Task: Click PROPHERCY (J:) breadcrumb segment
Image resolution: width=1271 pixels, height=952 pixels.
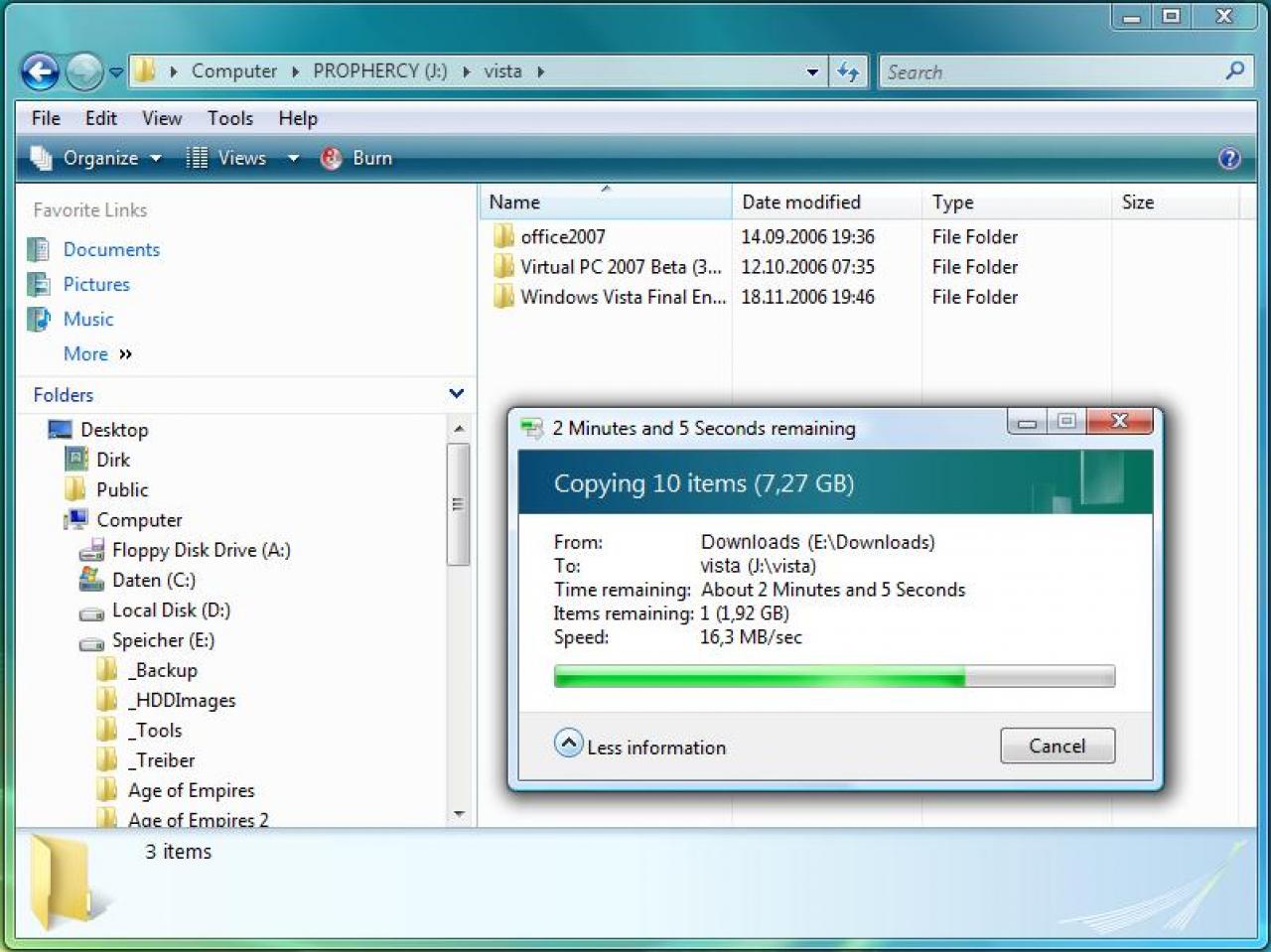Action: tap(379, 70)
